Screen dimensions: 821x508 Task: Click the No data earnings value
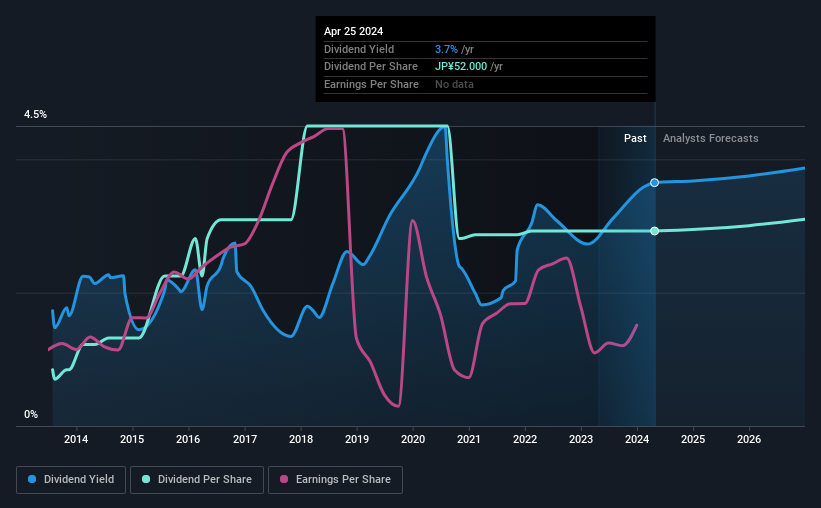pos(454,84)
